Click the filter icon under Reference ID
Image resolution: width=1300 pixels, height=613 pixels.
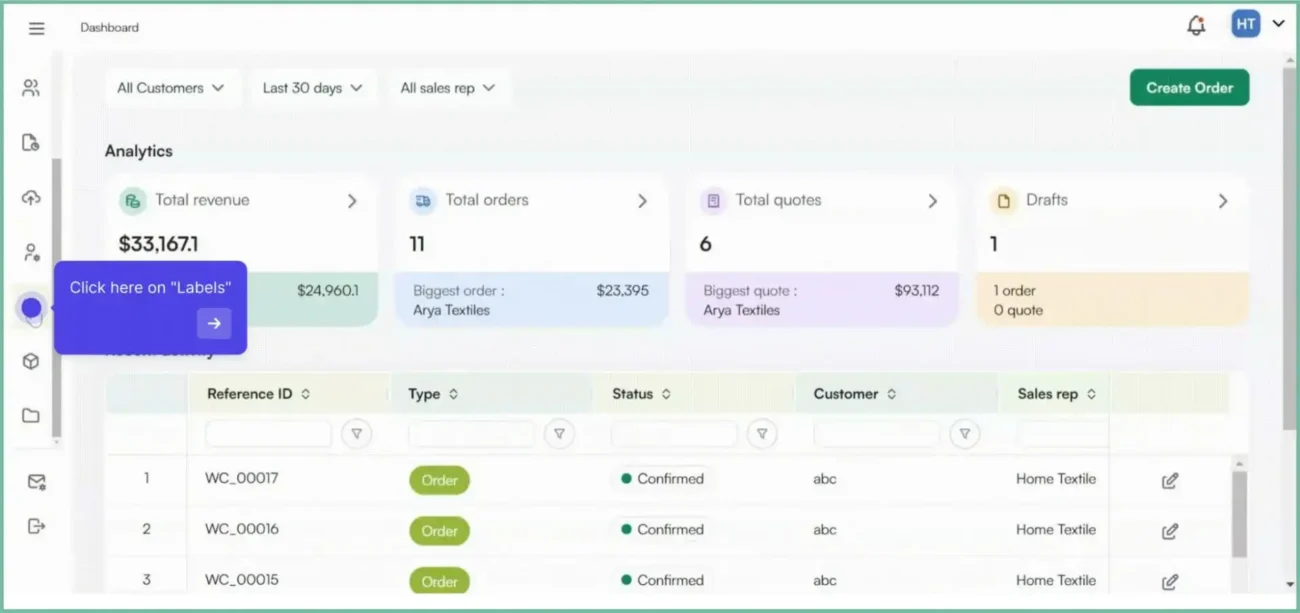click(x=356, y=434)
